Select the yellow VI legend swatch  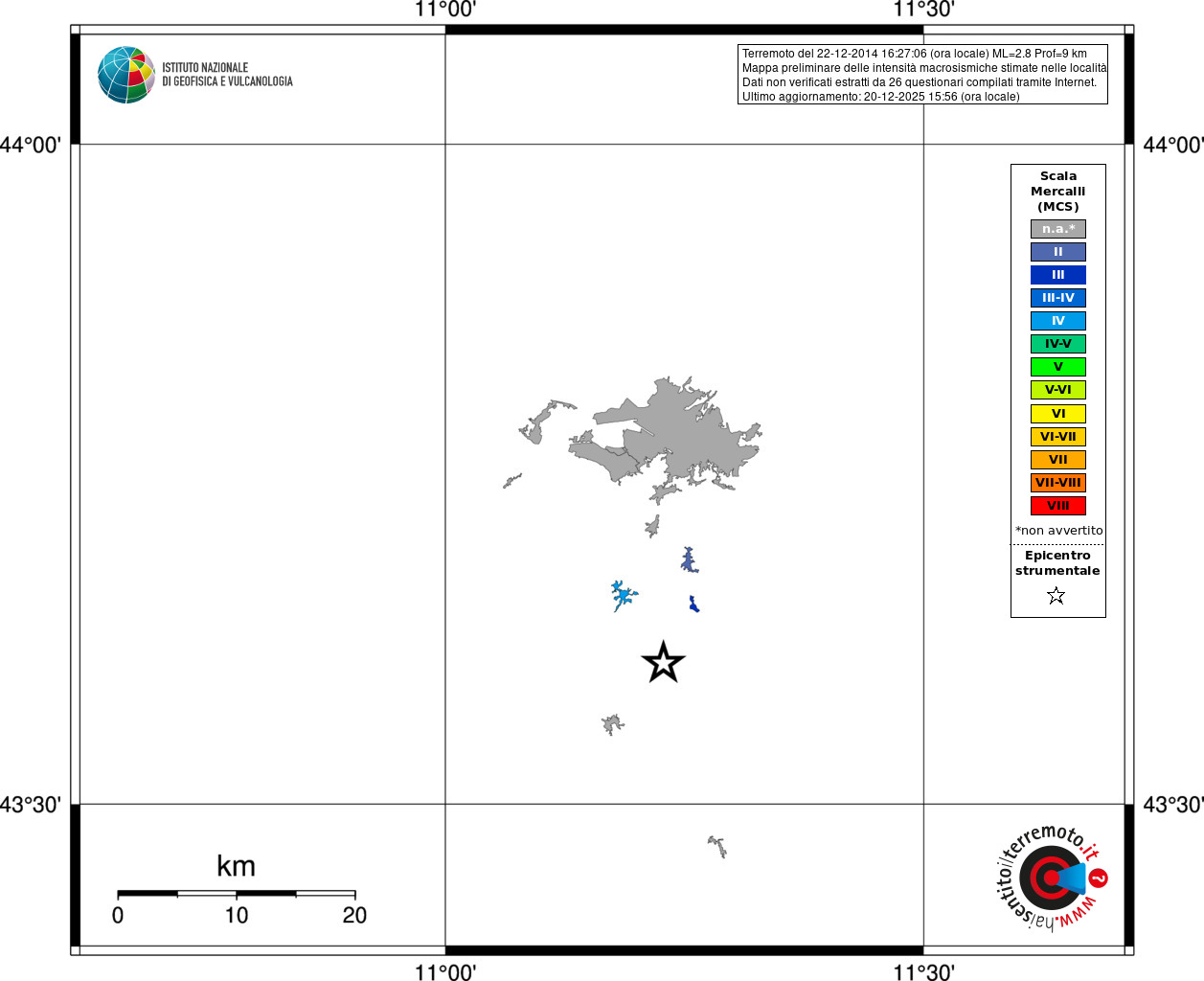[x=1058, y=414]
